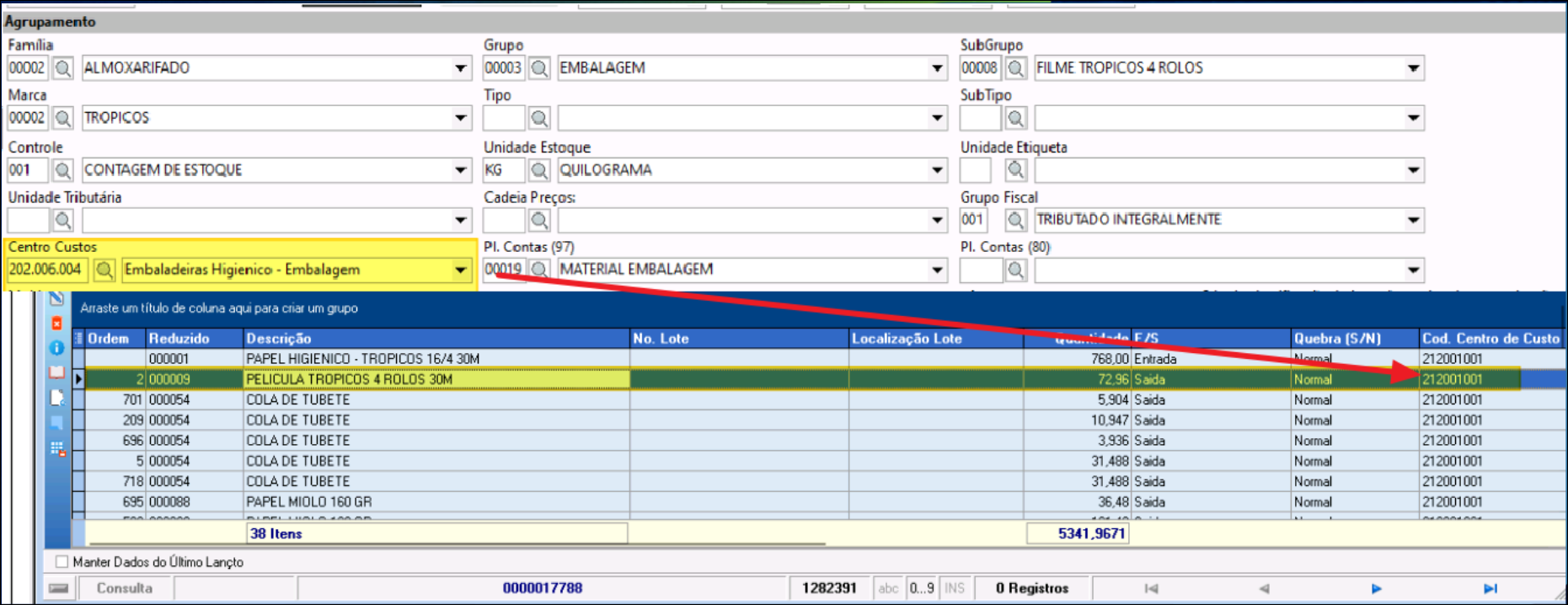Click the Pl. Contas (97) code field

click(504, 270)
